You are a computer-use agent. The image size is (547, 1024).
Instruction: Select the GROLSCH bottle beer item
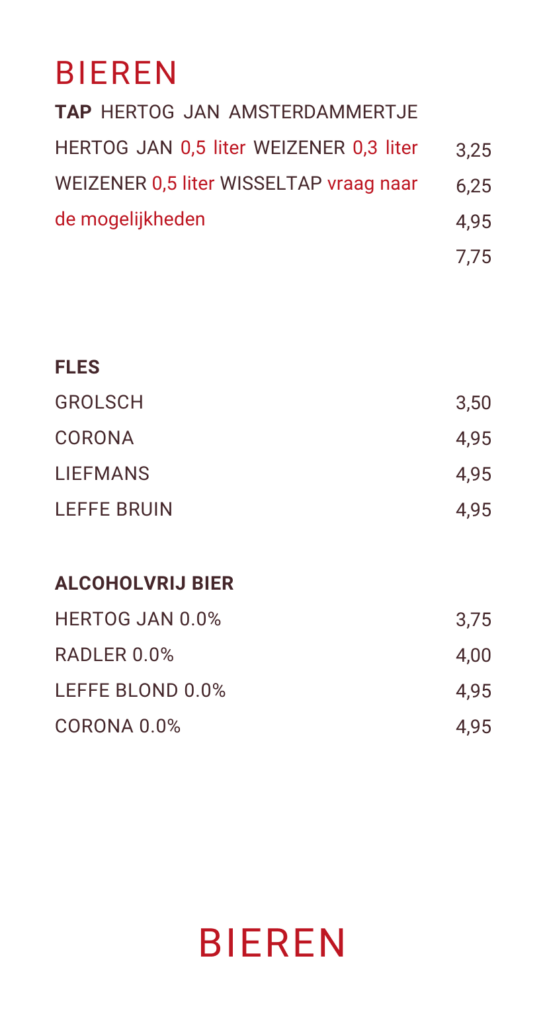click(99, 402)
